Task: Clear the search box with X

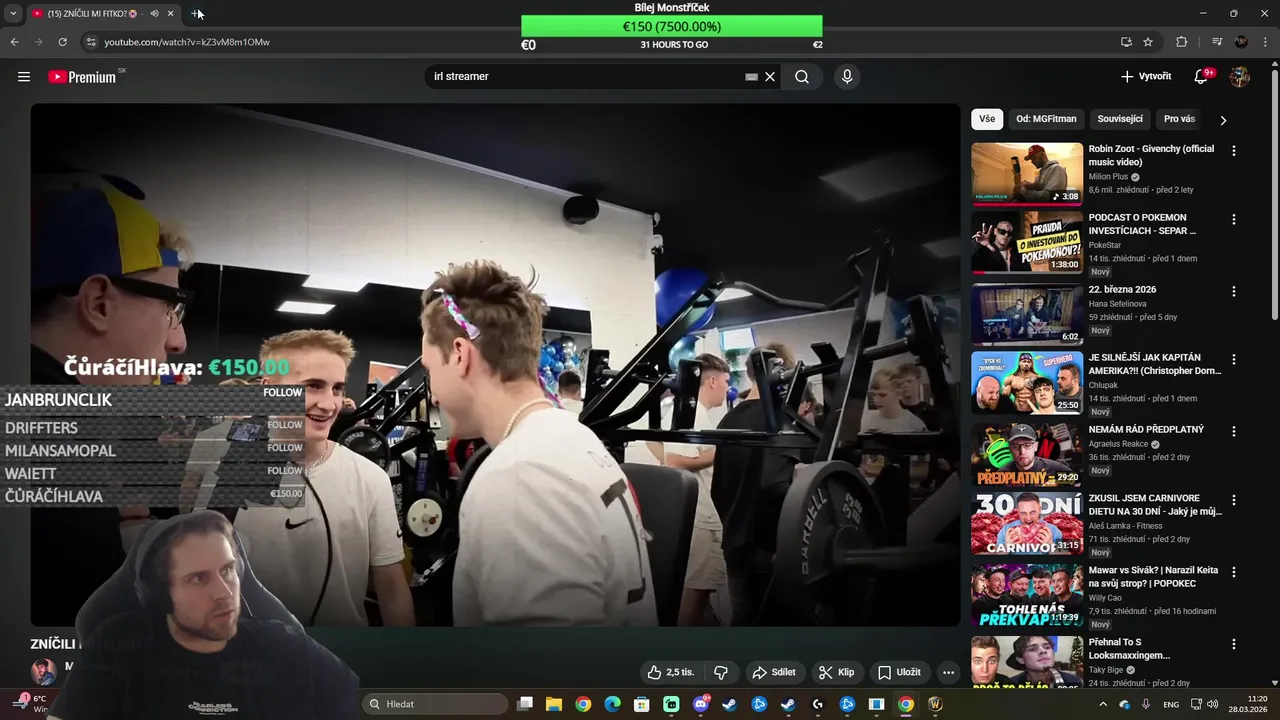Action: (x=770, y=77)
